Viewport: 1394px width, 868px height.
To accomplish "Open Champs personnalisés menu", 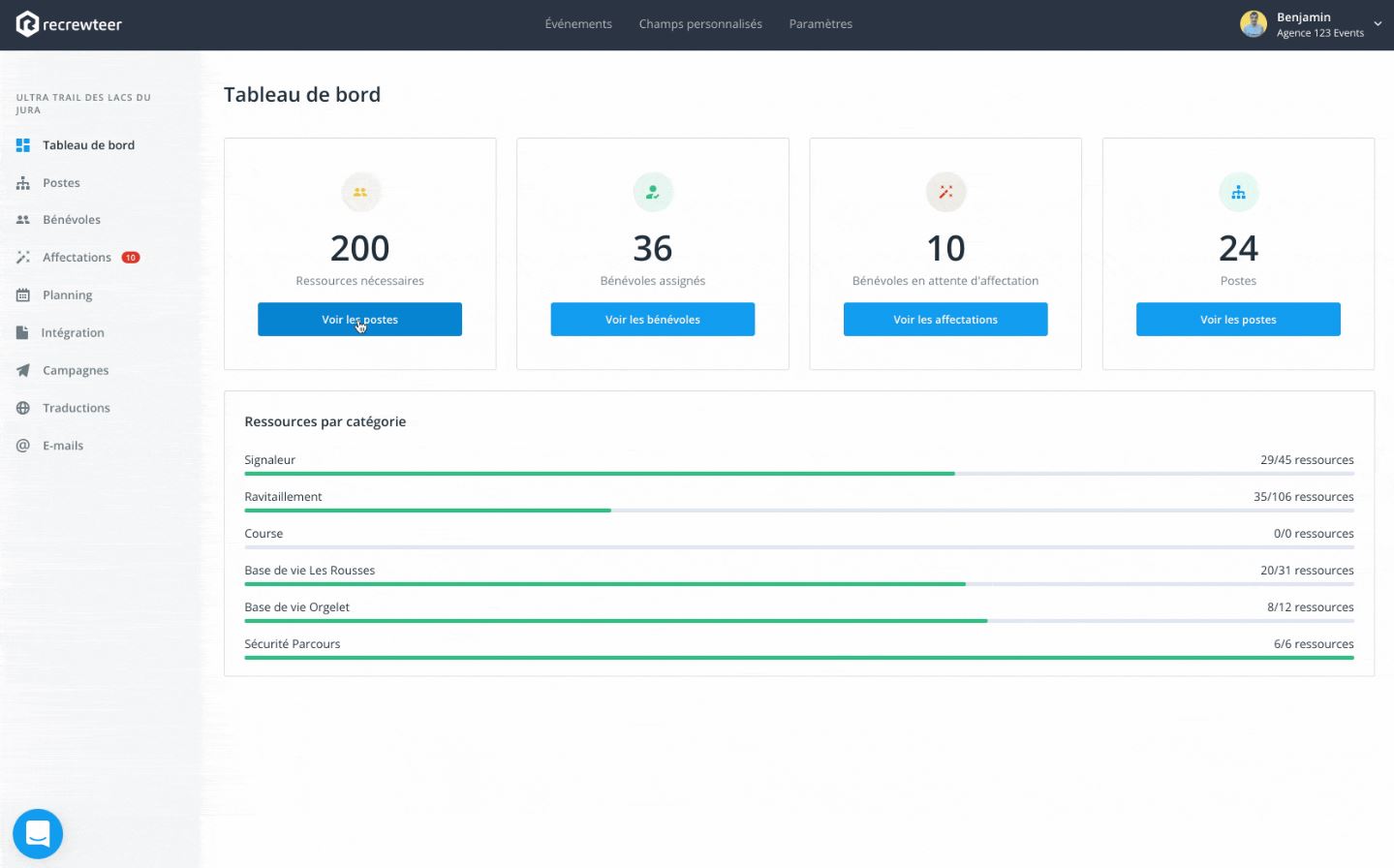I will 700,24.
